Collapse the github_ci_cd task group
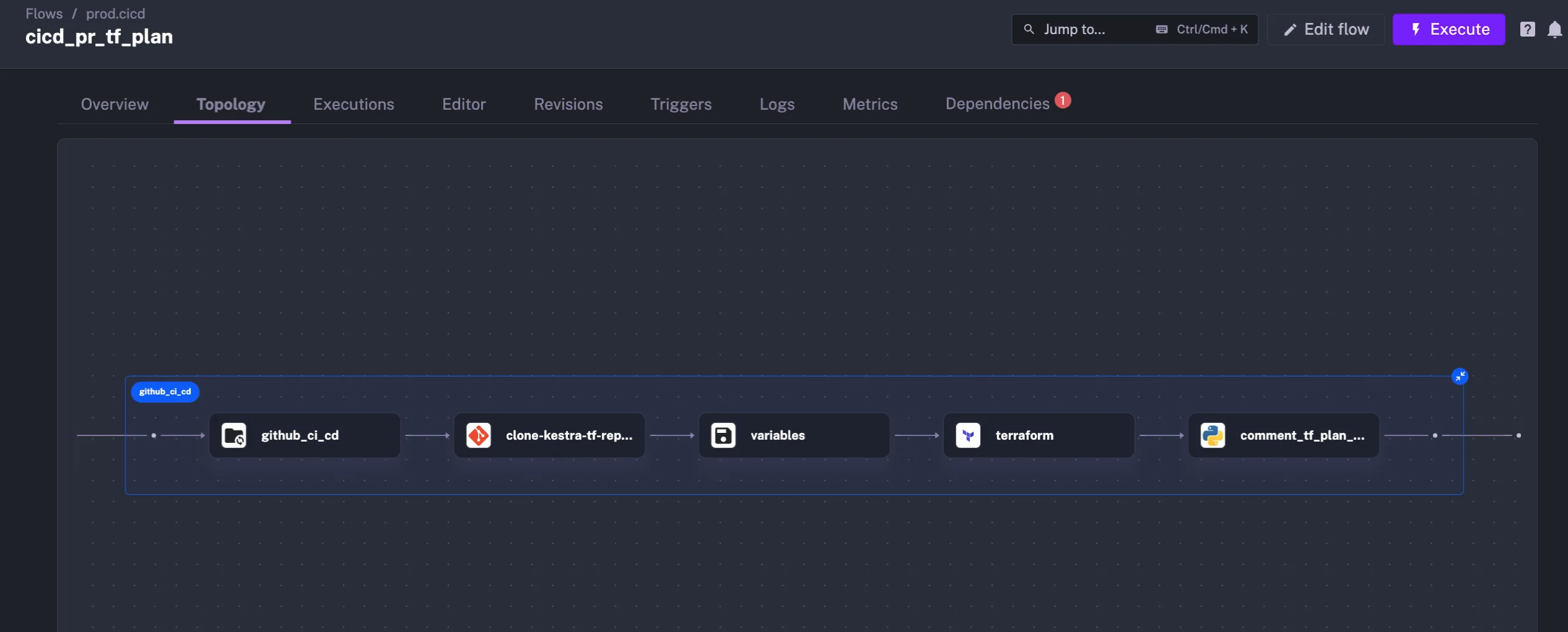1568x632 pixels. click(x=1460, y=376)
